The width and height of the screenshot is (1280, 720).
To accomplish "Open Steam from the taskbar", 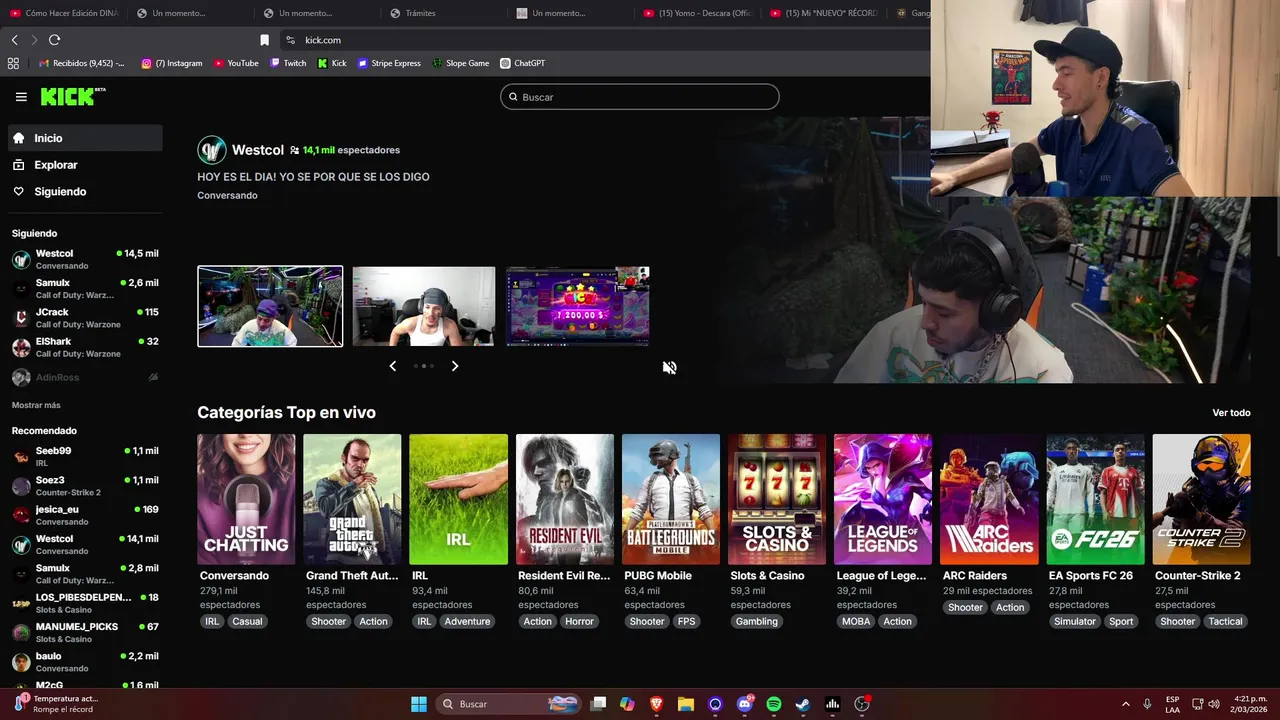I will click(803, 704).
